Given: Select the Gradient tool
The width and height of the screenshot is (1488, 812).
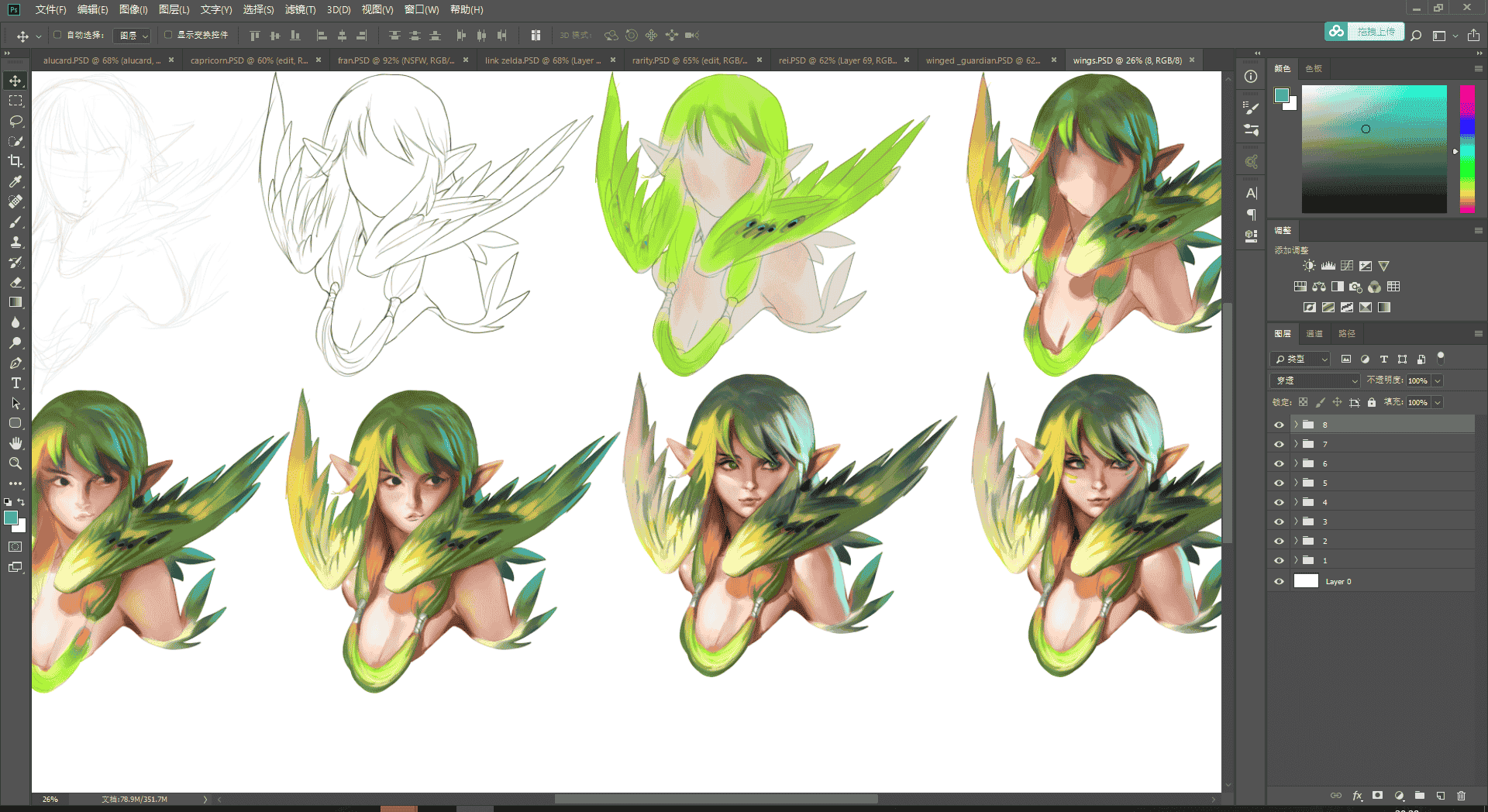Looking at the screenshot, I should click(15, 302).
